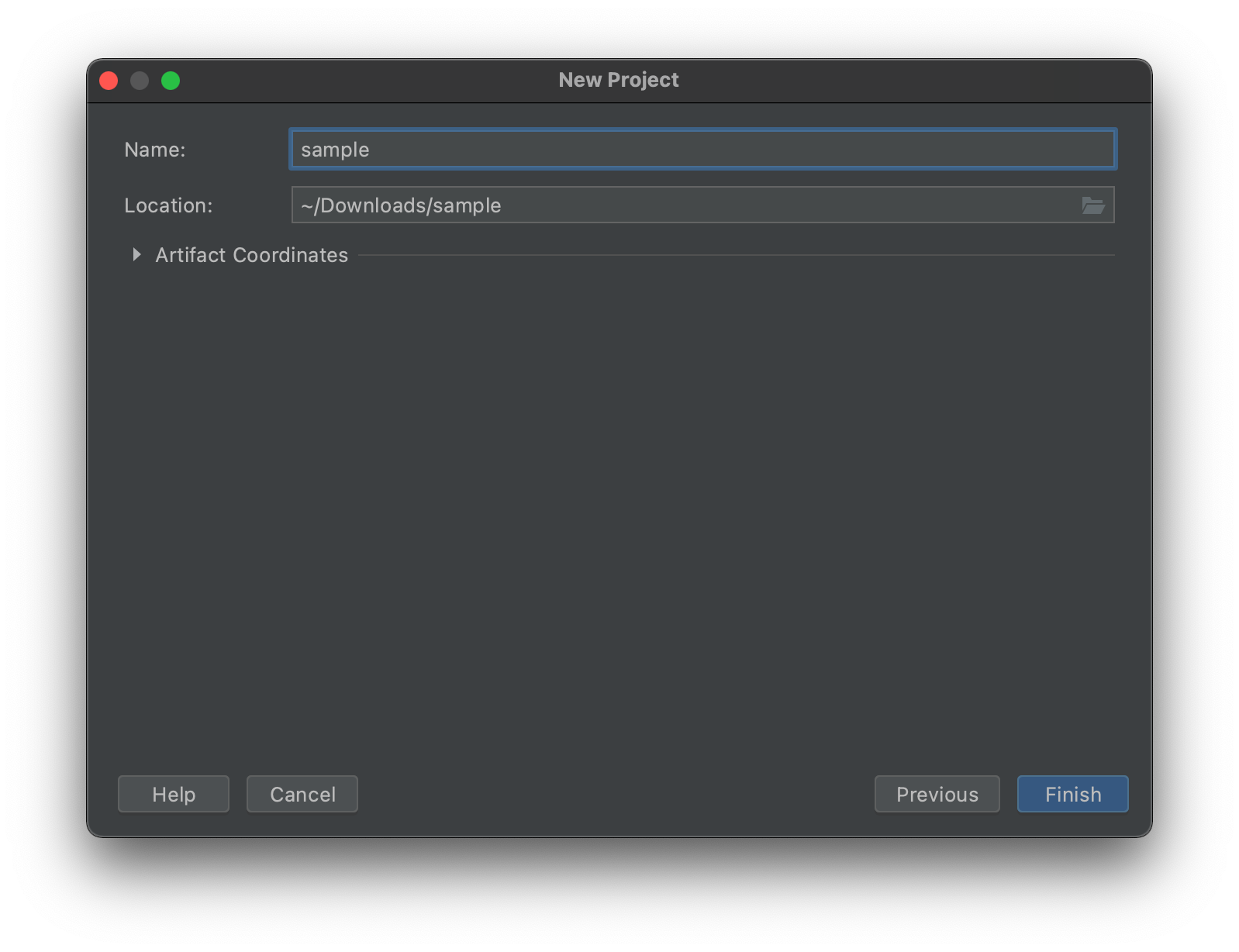Cancel the New Project dialog
Image resolution: width=1239 pixels, height=952 pixels.
pos(302,794)
